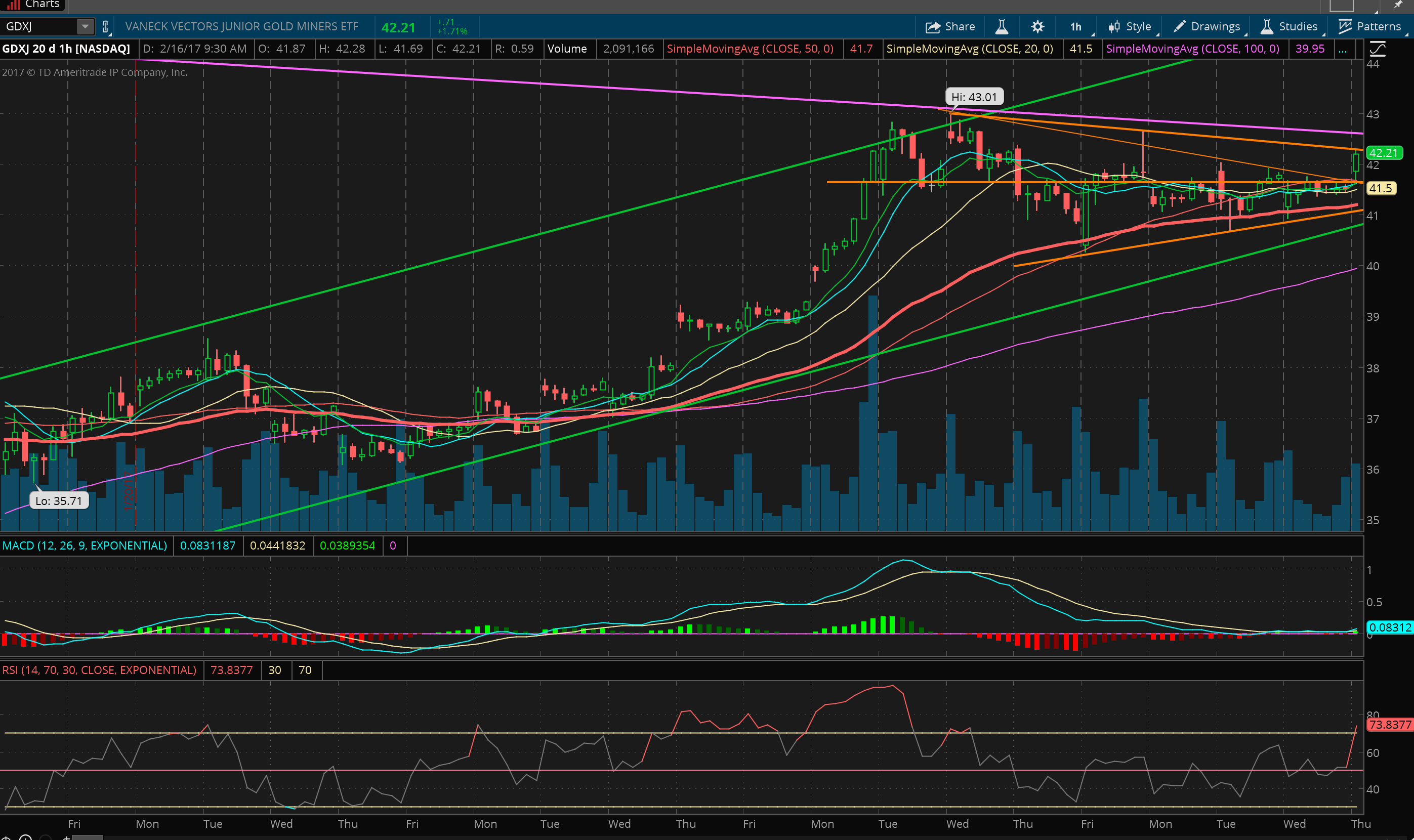The width and height of the screenshot is (1414, 840).
Task: Click the pin window icon
Action: click(x=1398, y=5)
